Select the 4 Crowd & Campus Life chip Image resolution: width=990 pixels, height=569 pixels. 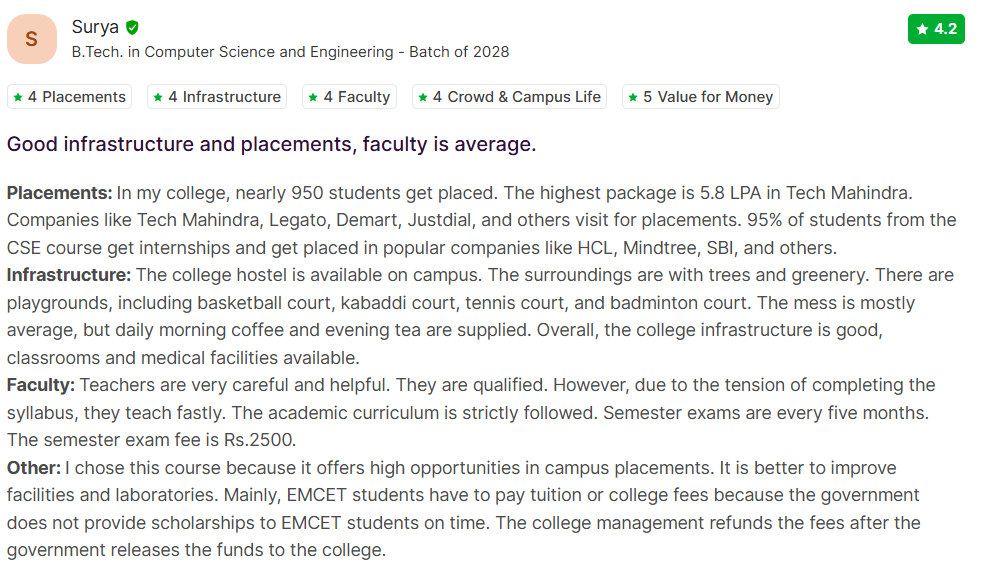pos(509,97)
